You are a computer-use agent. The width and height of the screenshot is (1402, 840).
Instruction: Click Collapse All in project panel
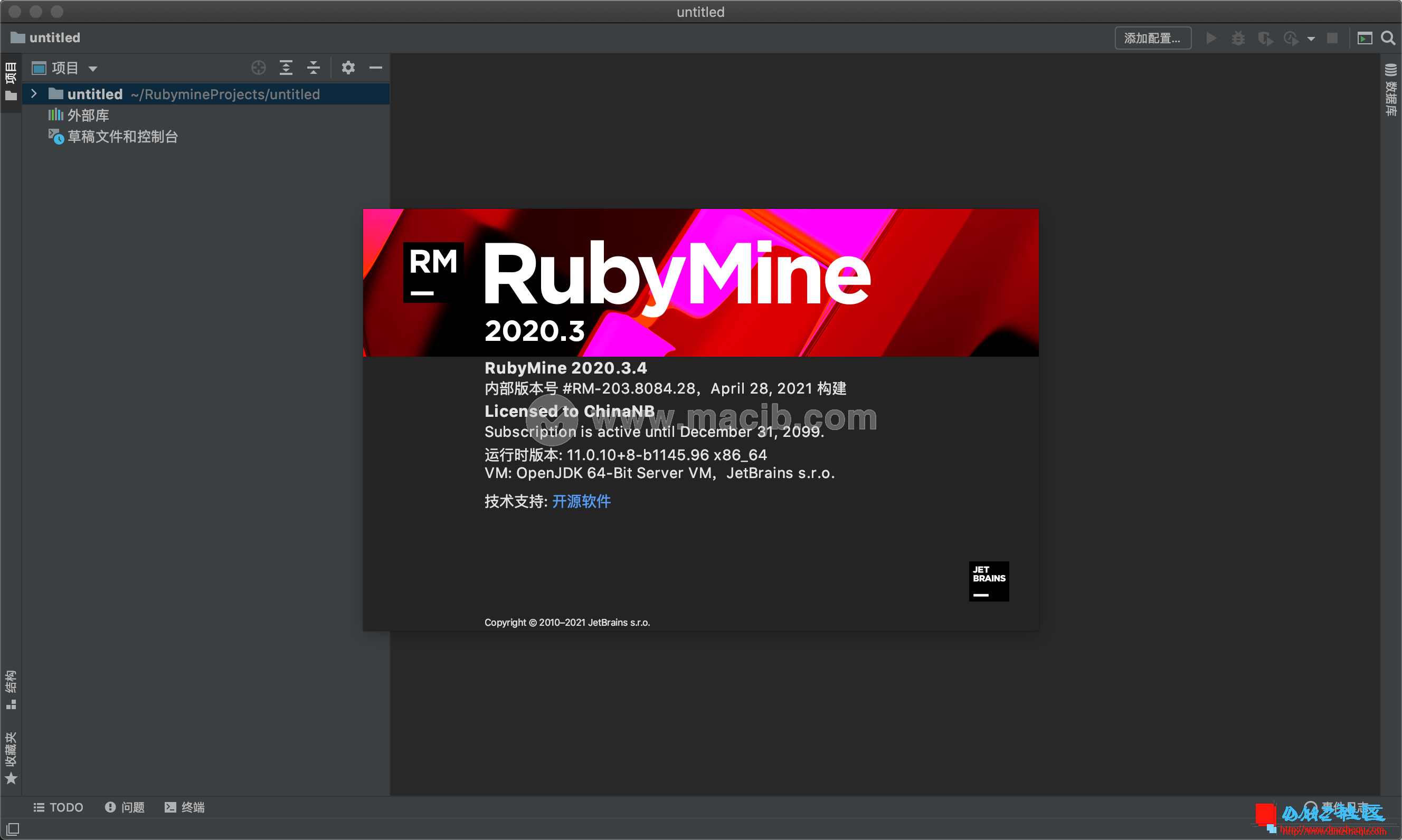[x=313, y=68]
